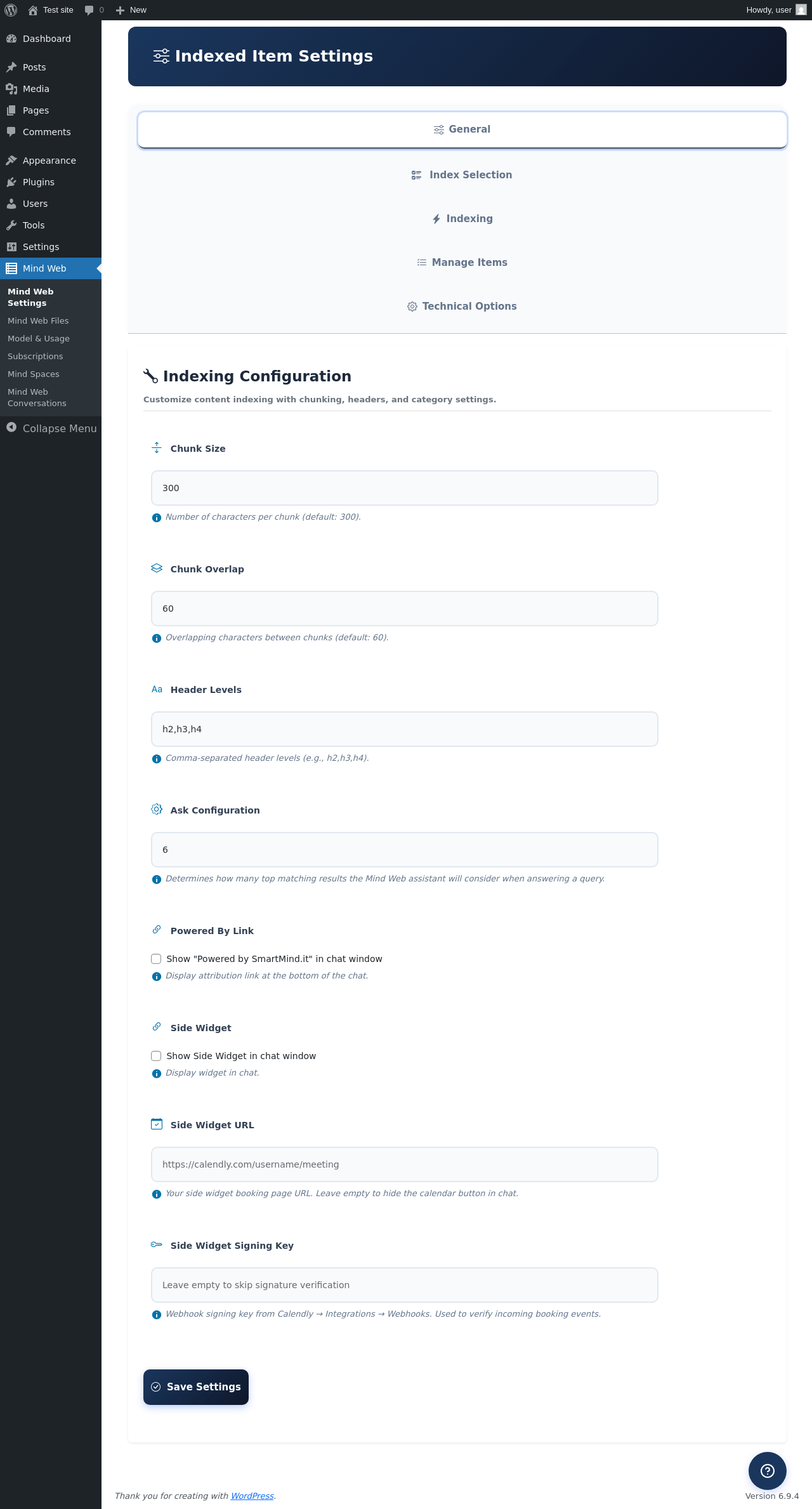812x1509 pixels.
Task: Open the Manage Items tab
Action: click(x=462, y=263)
